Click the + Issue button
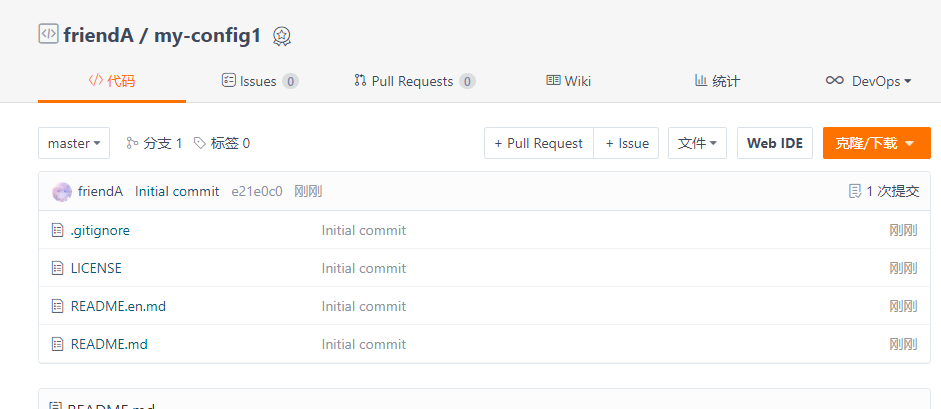 click(626, 143)
